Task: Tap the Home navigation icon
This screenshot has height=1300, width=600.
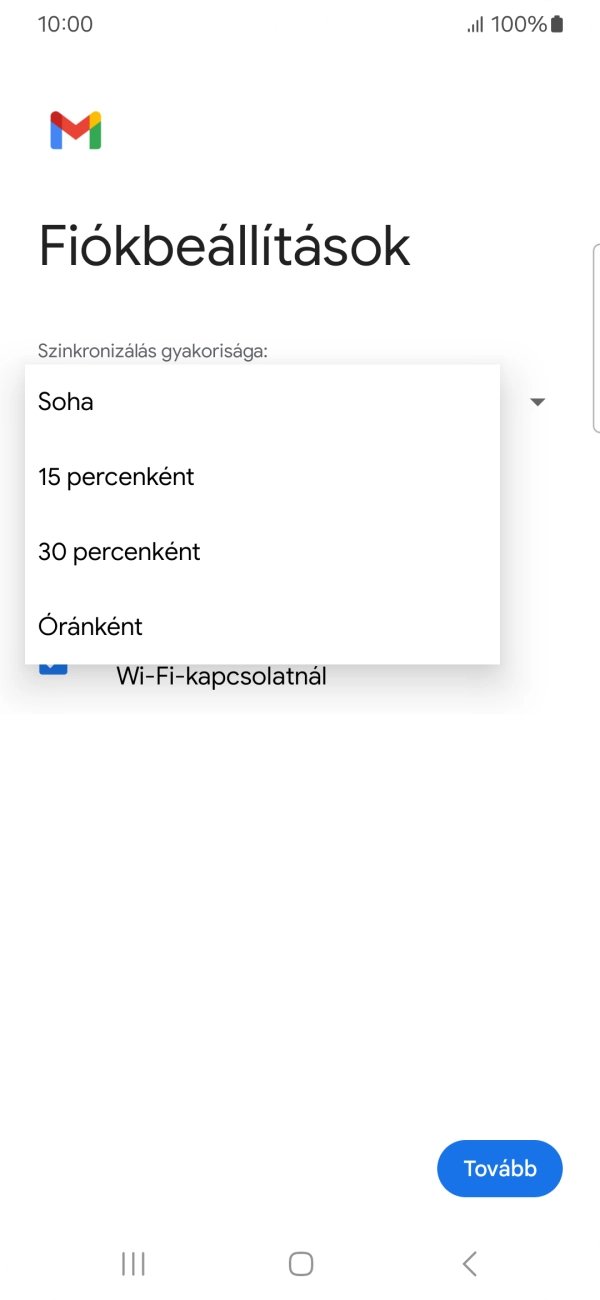Action: coord(300,1263)
